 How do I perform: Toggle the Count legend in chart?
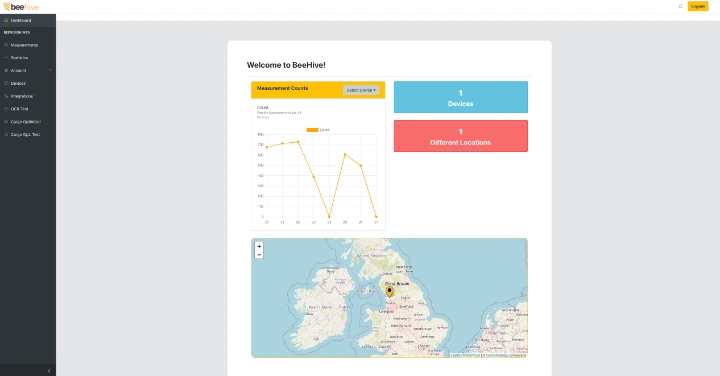click(x=318, y=130)
